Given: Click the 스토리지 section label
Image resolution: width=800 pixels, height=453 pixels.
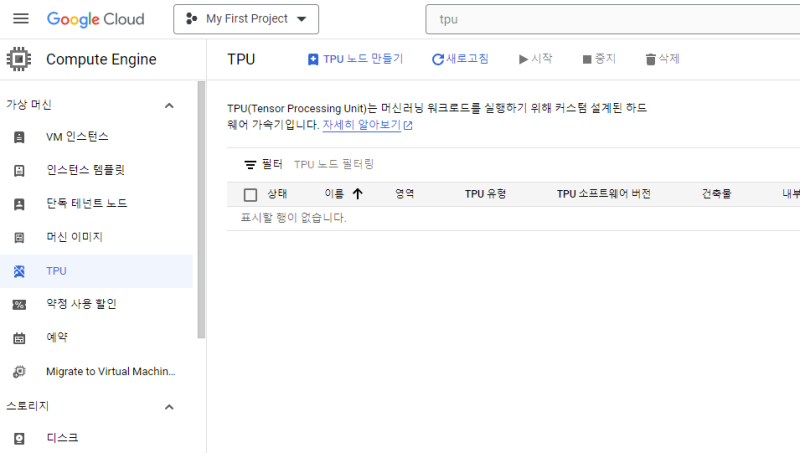Looking at the screenshot, I should pyautogui.click(x=28, y=406).
